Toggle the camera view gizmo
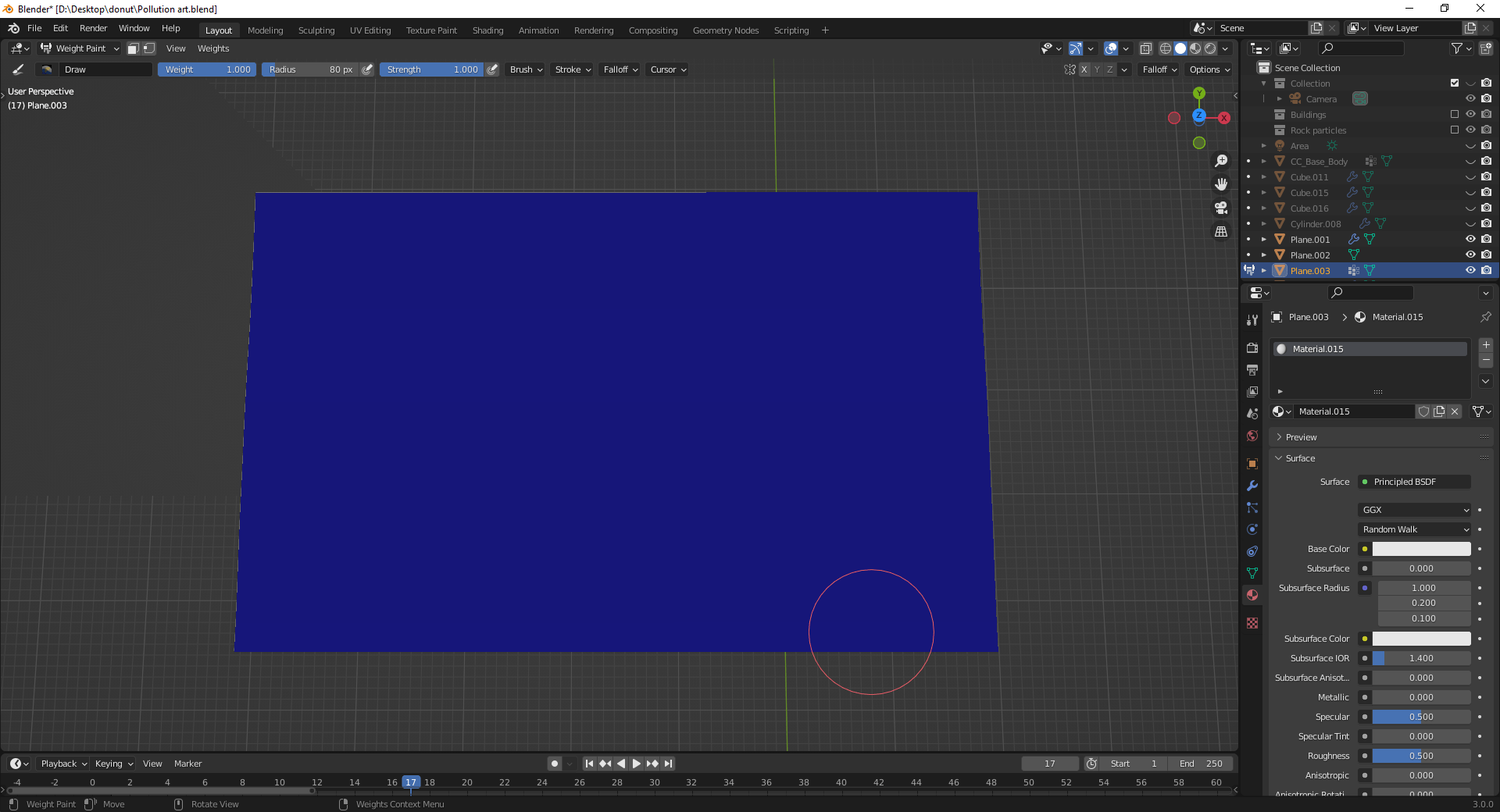 coord(1221,208)
